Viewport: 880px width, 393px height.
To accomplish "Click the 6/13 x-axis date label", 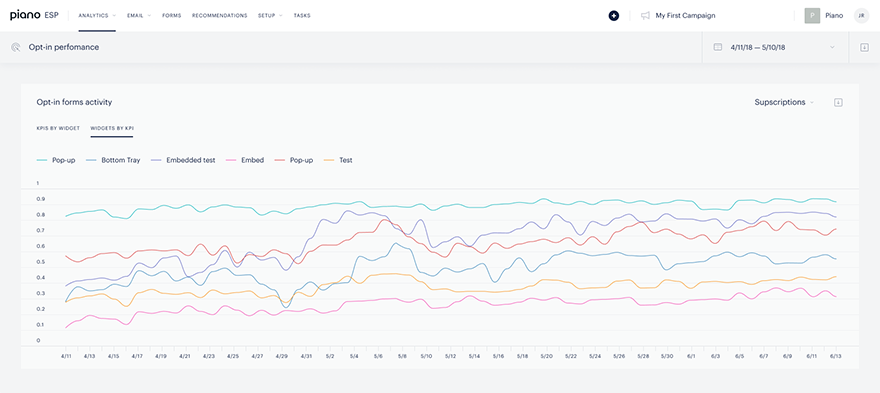I will (836, 357).
